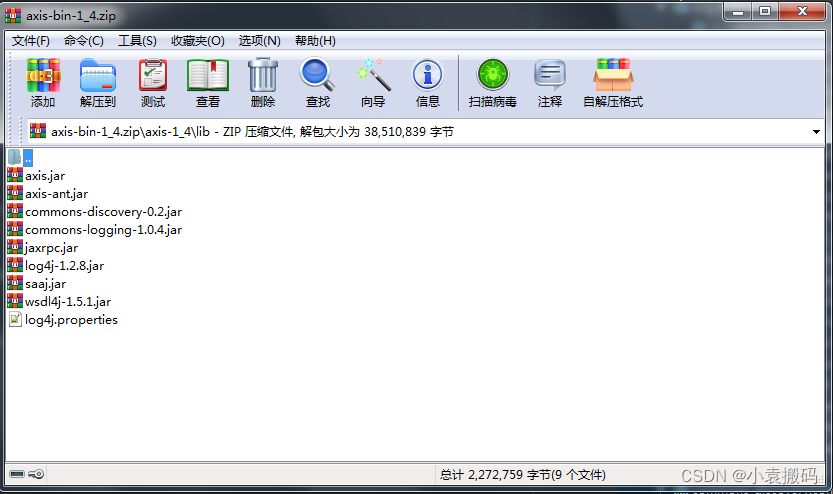The height and width of the screenshot is (494, 833).
Task: Click the status bar total size text
Action: (523, 474)
